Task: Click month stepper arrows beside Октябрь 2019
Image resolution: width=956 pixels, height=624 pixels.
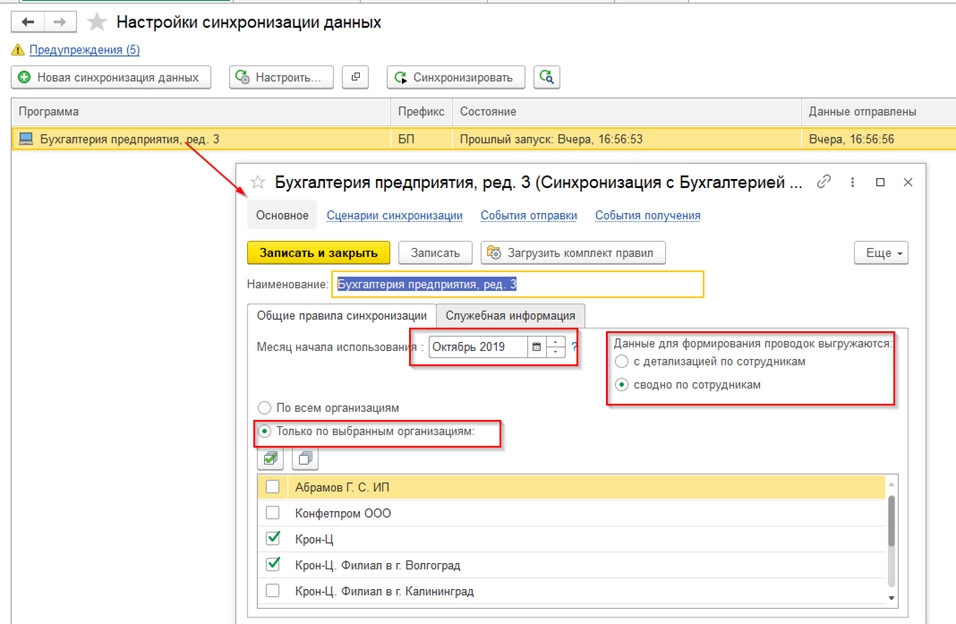Action: point(556,347)
